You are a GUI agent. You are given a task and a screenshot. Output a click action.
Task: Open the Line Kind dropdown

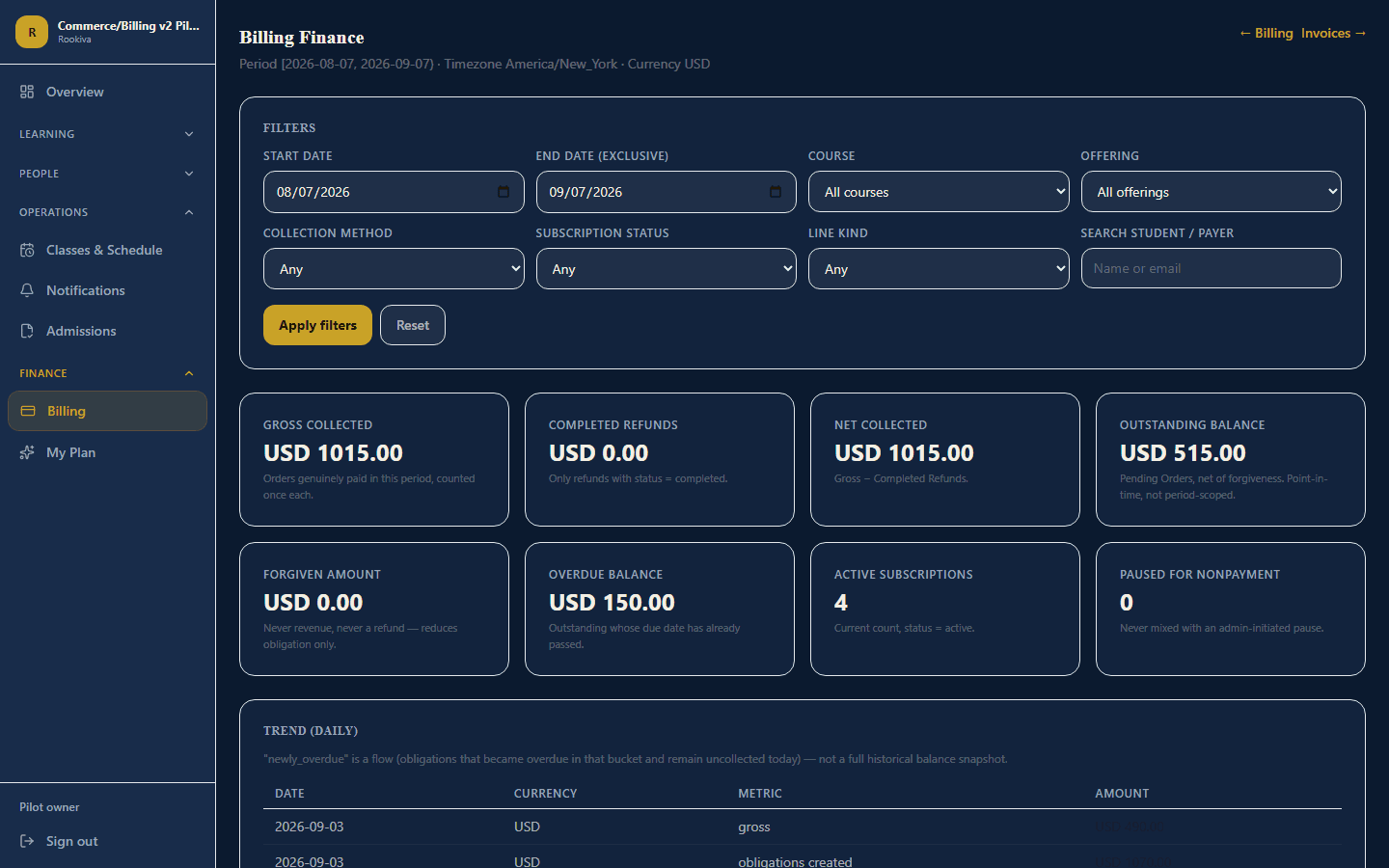(x=939, y=269)
